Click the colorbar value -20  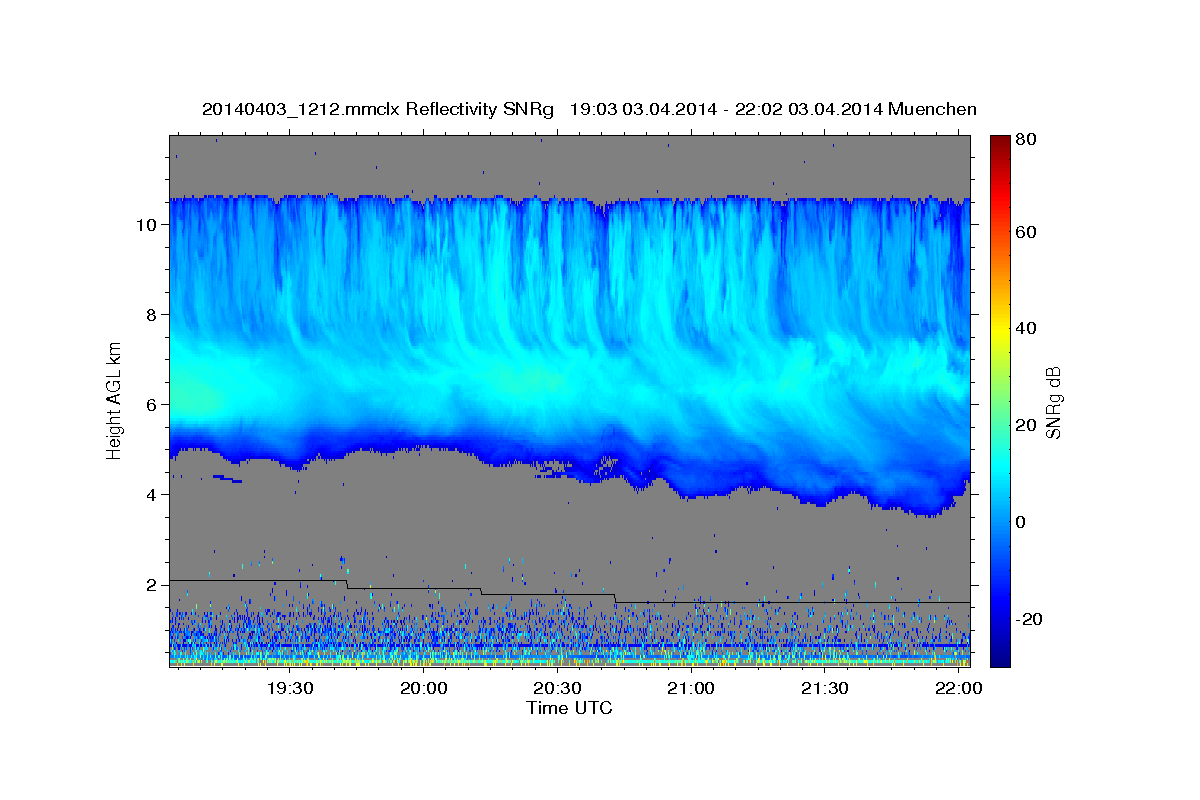coord(1029,619)
